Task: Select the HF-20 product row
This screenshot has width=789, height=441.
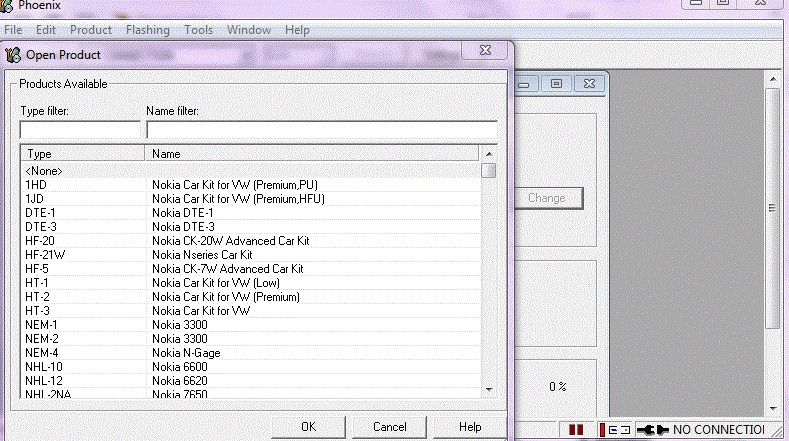Action: (251, 241)
